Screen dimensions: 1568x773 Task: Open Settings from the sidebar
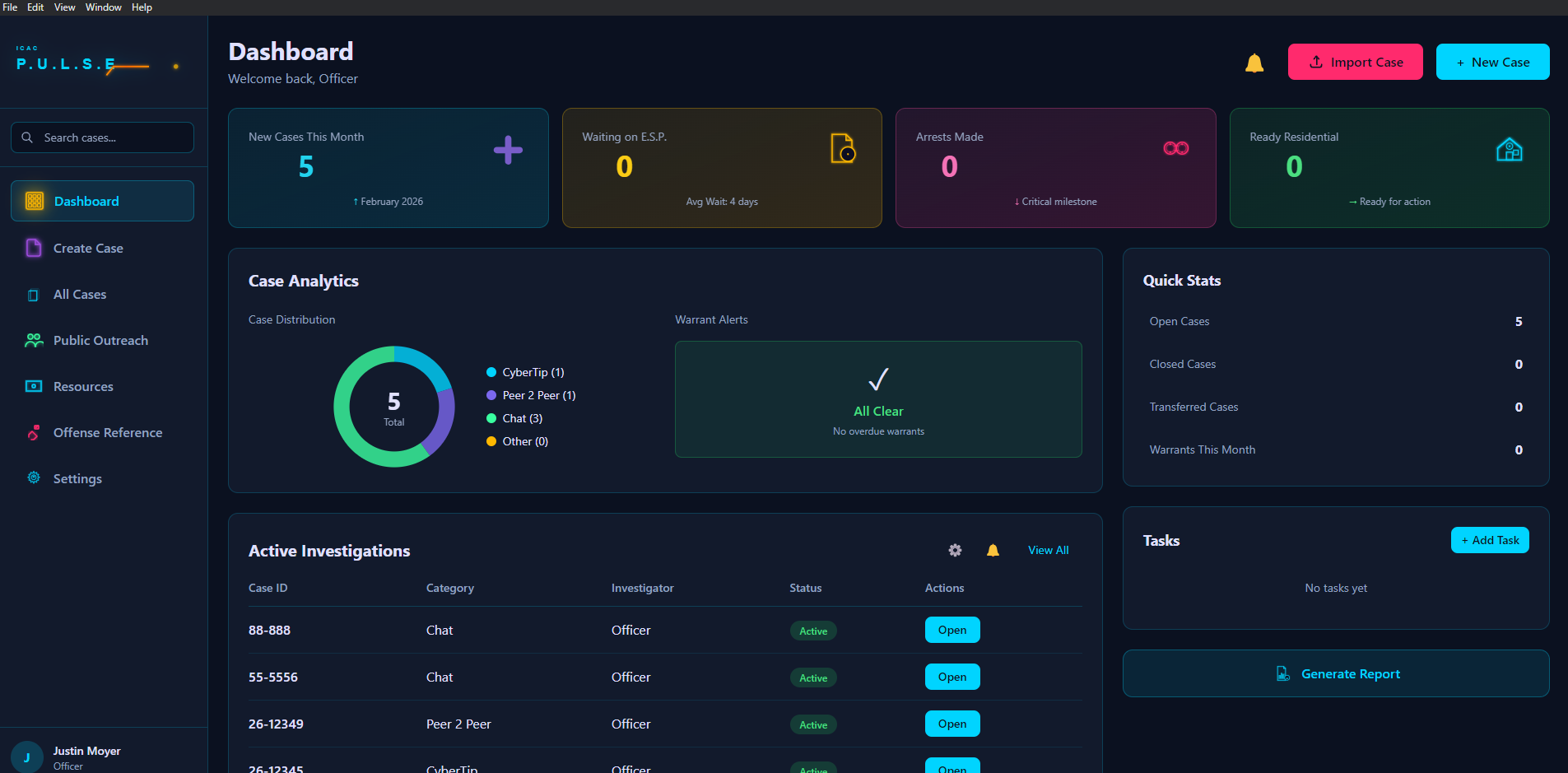point(102,478)
